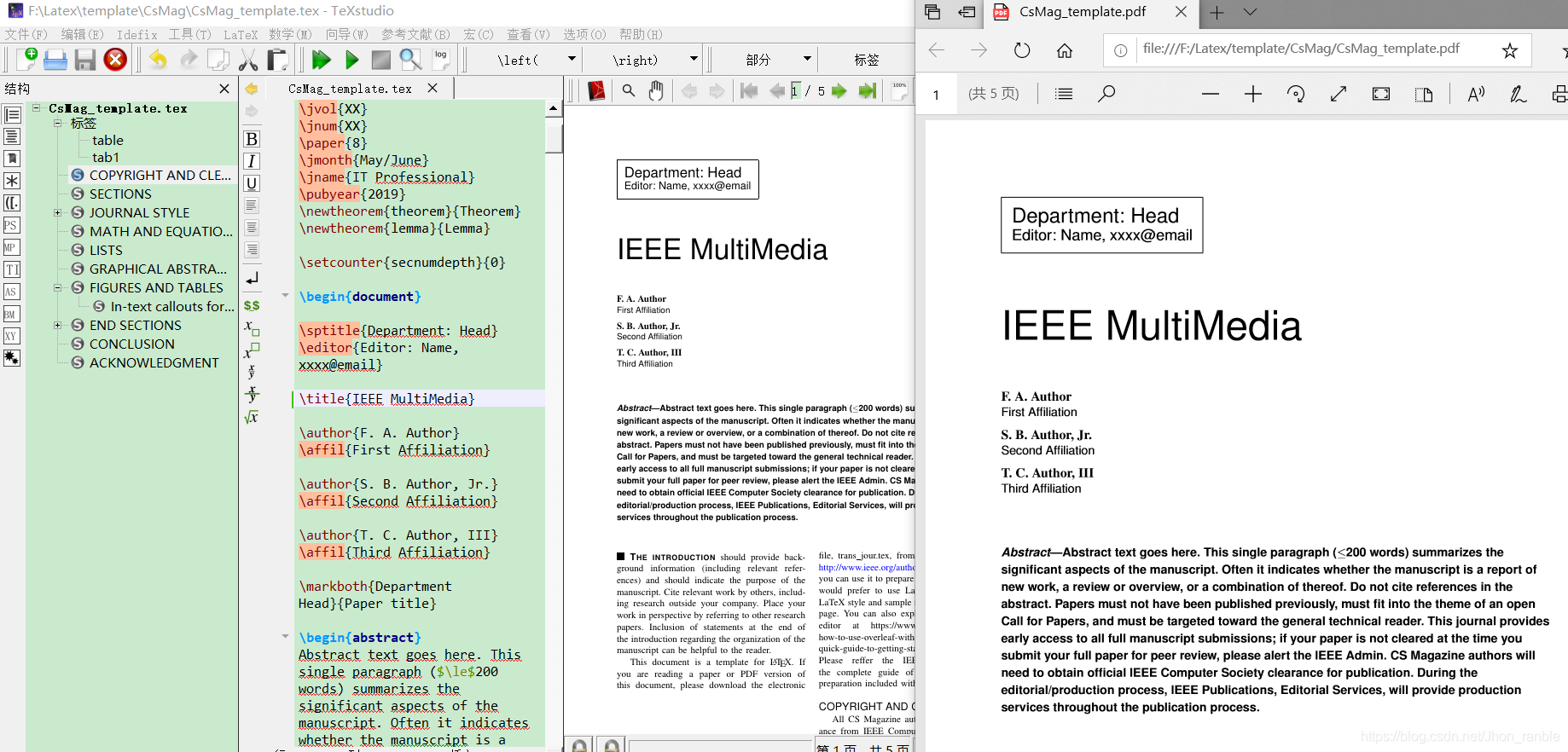
Task: Expand the END SECTIONS node
Action: 58,325
